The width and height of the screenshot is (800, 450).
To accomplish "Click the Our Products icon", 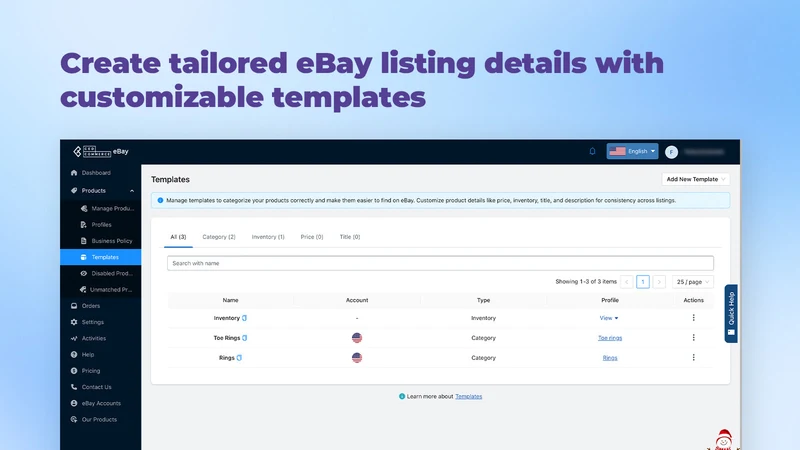I will pos(74,419).
